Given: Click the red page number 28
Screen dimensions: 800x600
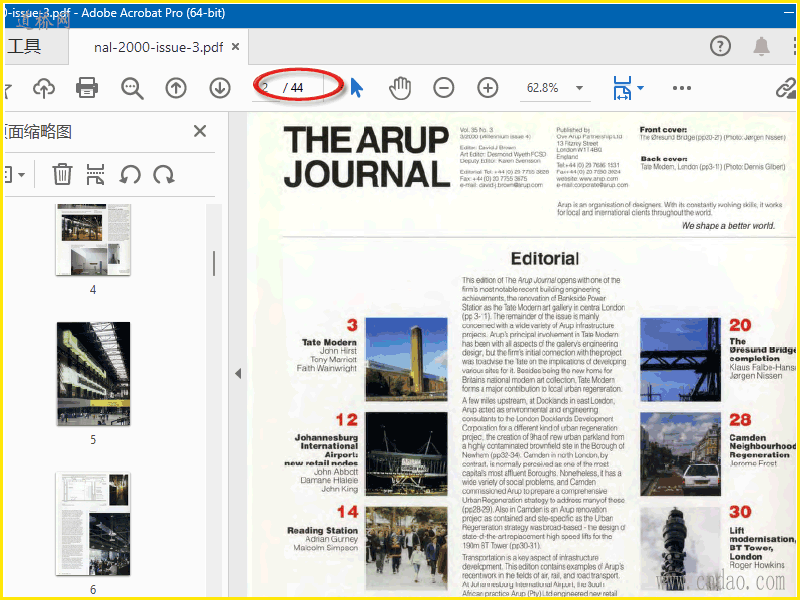Looking at the screenshot, I should 740,420.
